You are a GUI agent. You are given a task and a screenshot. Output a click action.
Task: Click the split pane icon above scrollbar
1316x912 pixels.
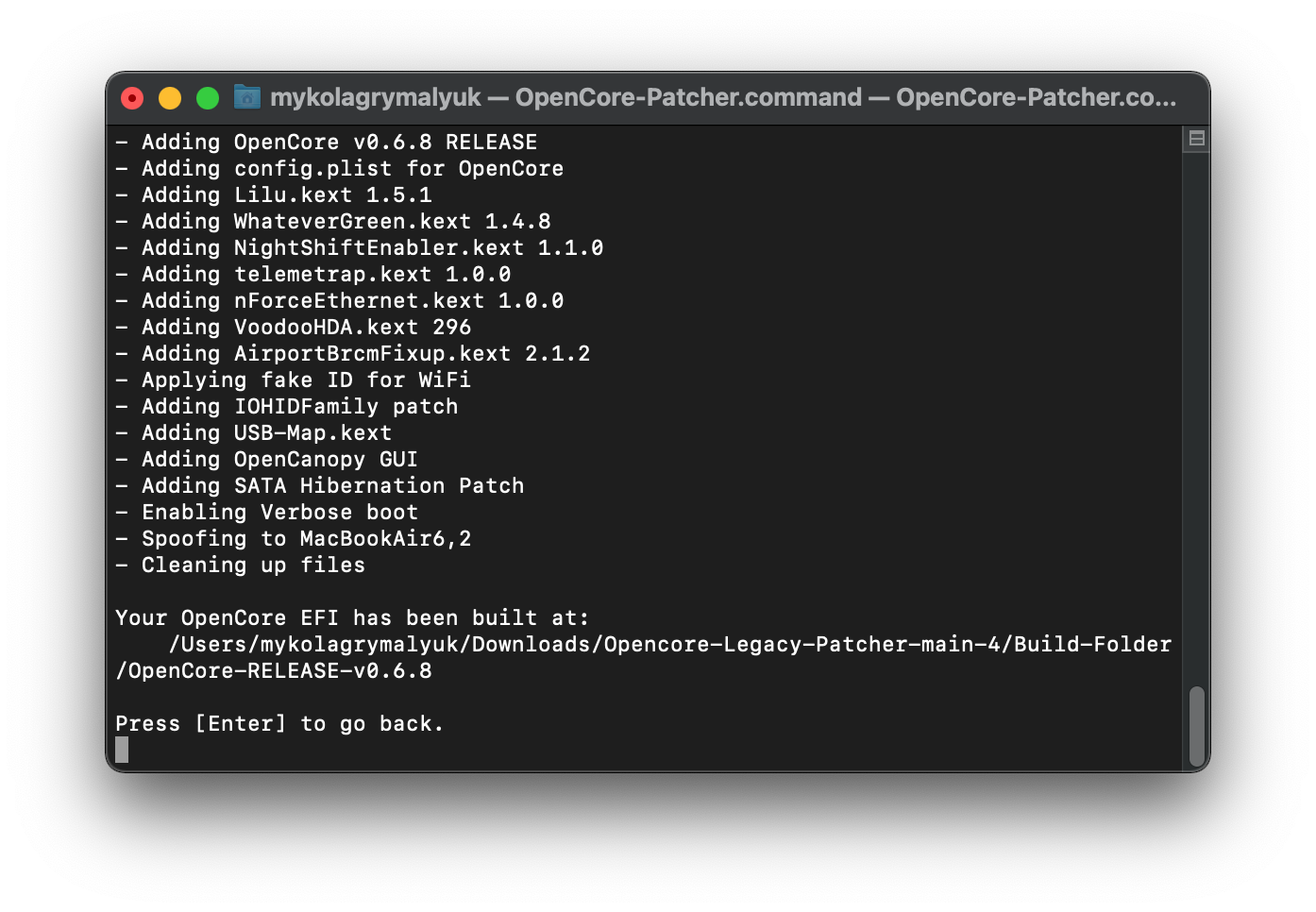pos(1196,139)
